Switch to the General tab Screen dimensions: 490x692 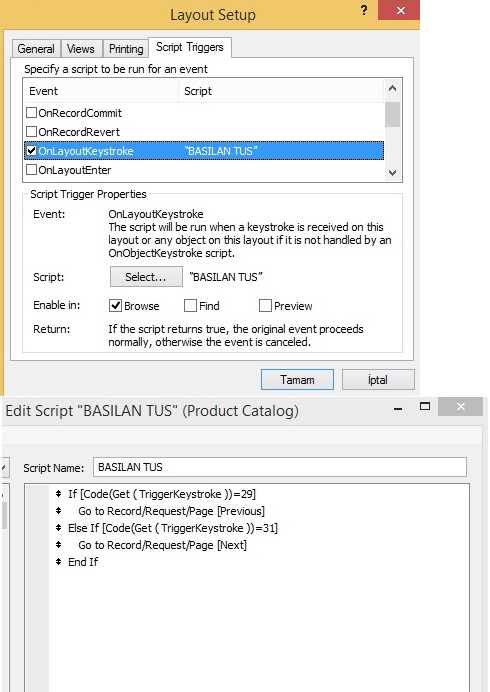[36, 49]
